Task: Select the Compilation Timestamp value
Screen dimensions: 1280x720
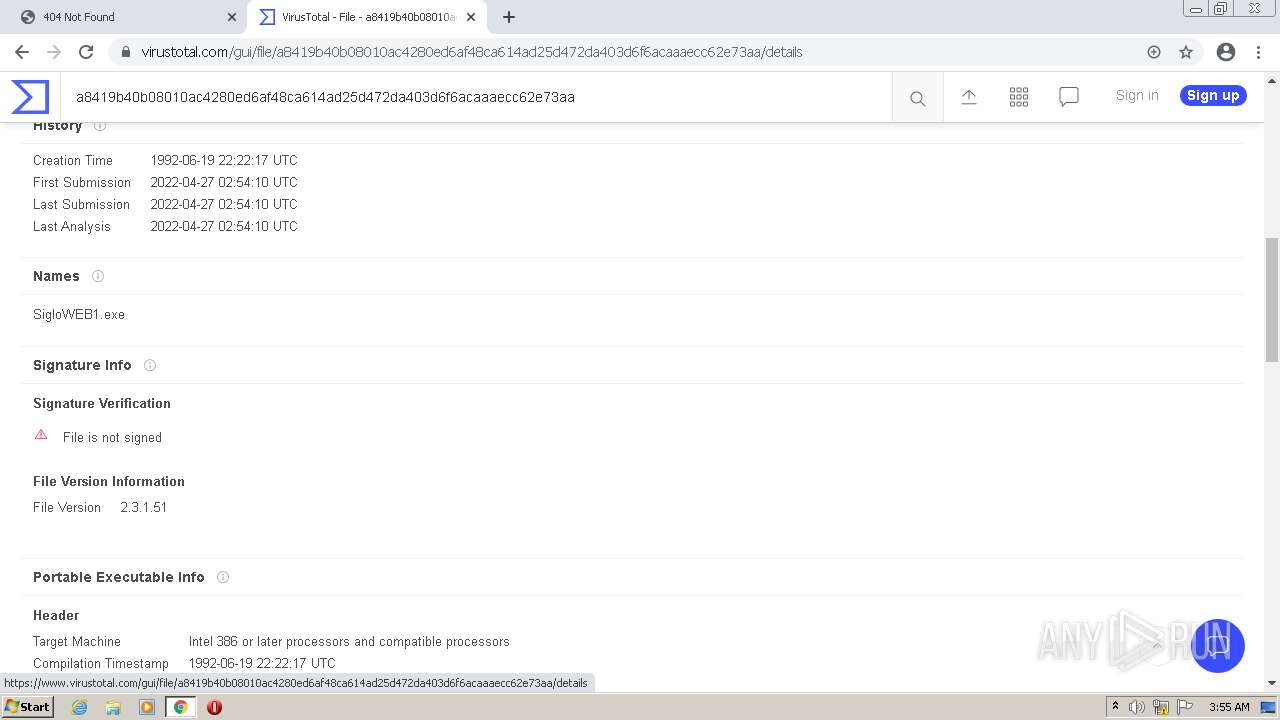Action: (x=262, y=663)
